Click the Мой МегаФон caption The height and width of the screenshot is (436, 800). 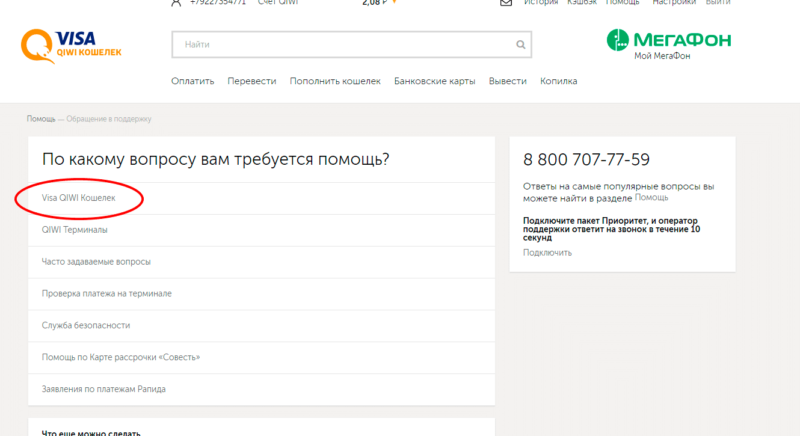662,56
